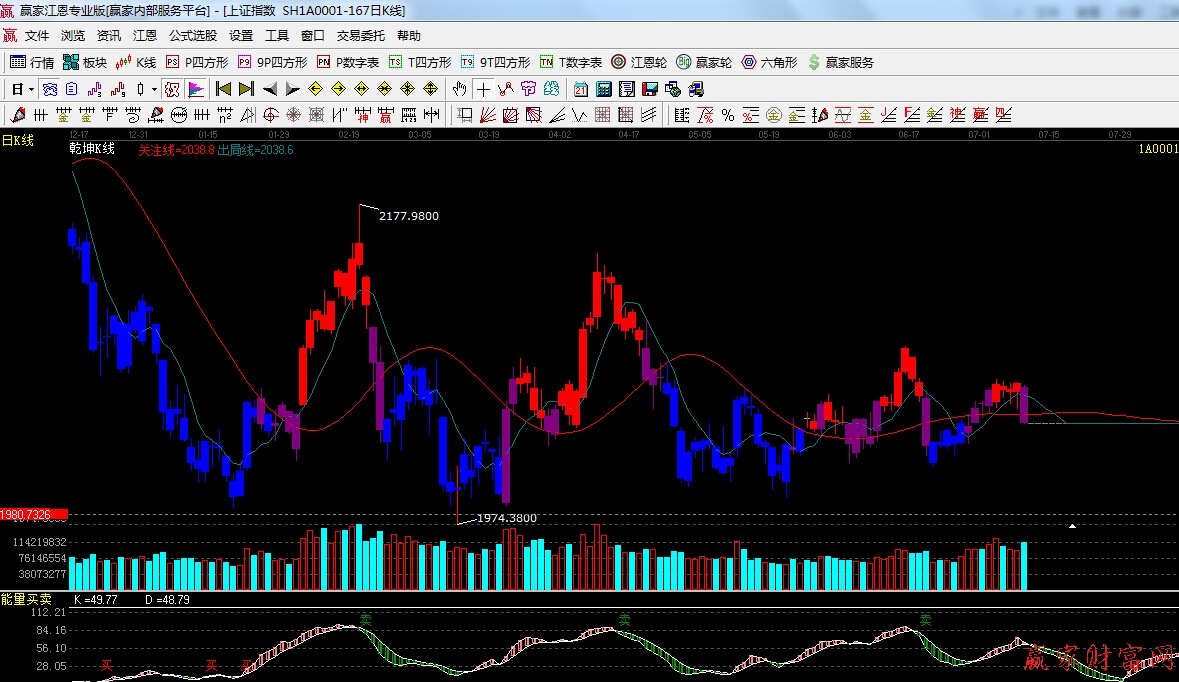Toggle the colored flag indicator button
The image size is (1179, 682).
(x=195, y=89)
